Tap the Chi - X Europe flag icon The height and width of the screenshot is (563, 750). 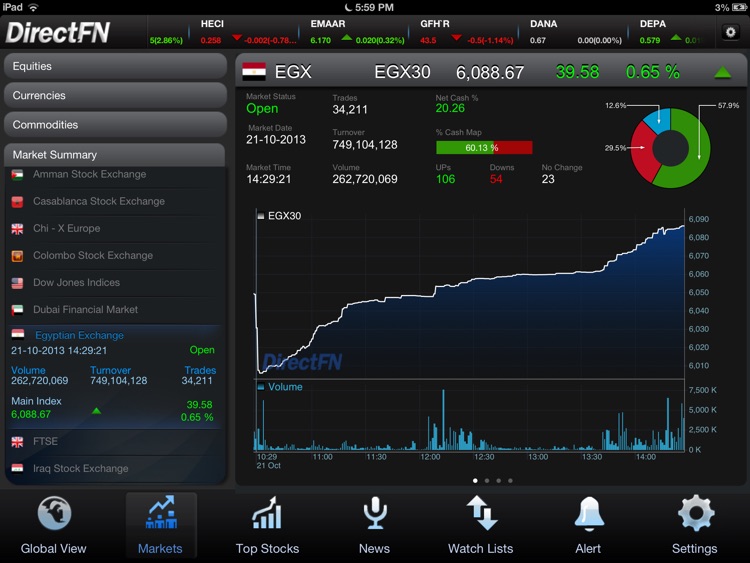click(17, 229)
